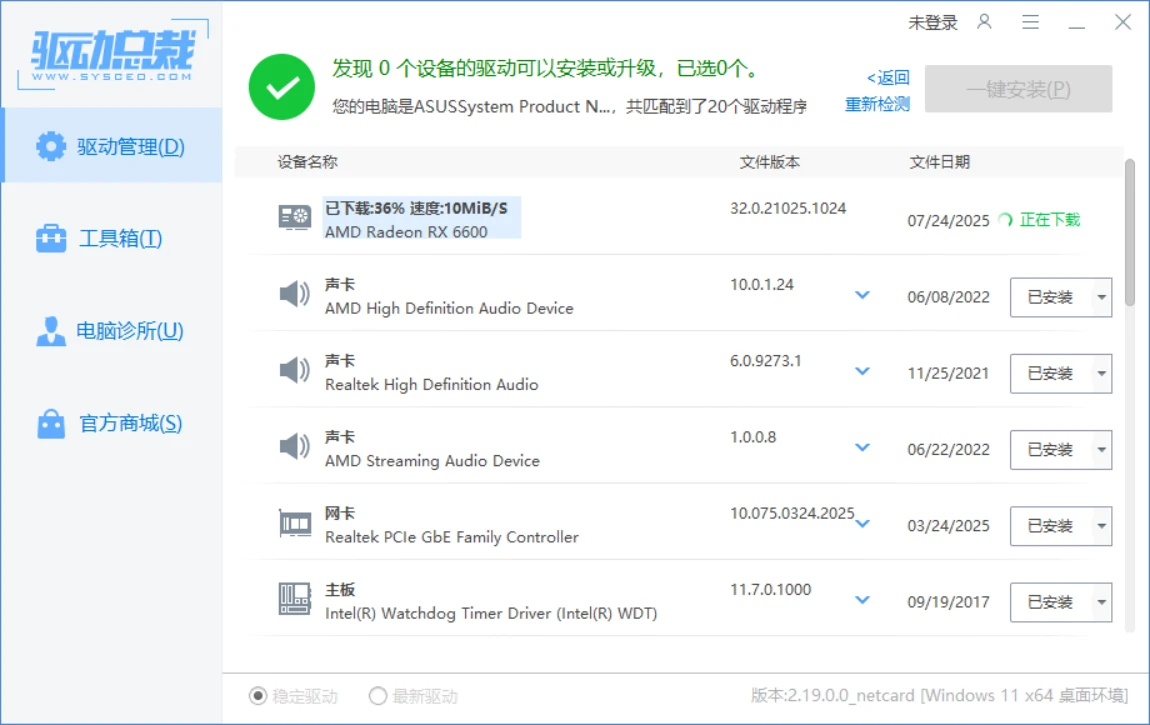
Task: Click the speaker icon for Realtek High Definition Audio
Action: (294, 371)
